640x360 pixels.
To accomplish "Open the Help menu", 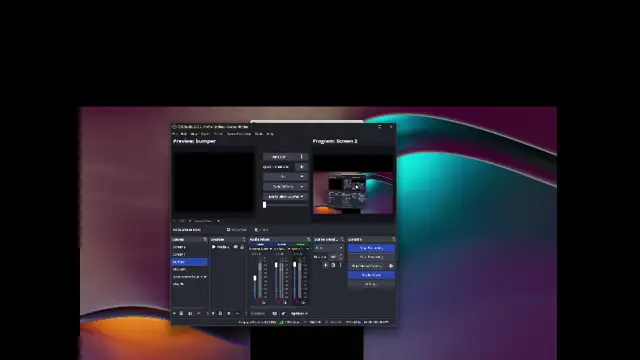I will coord(270,134).
